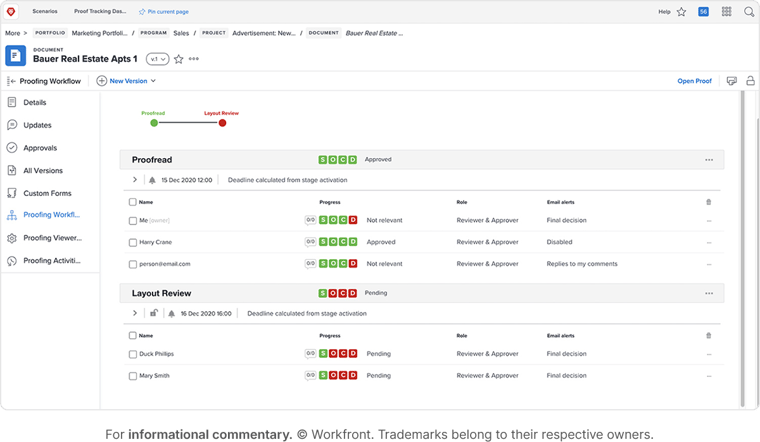Click Final decision alert for Duck Phillips
Screen dimensions: 760x442
(567, 354)
